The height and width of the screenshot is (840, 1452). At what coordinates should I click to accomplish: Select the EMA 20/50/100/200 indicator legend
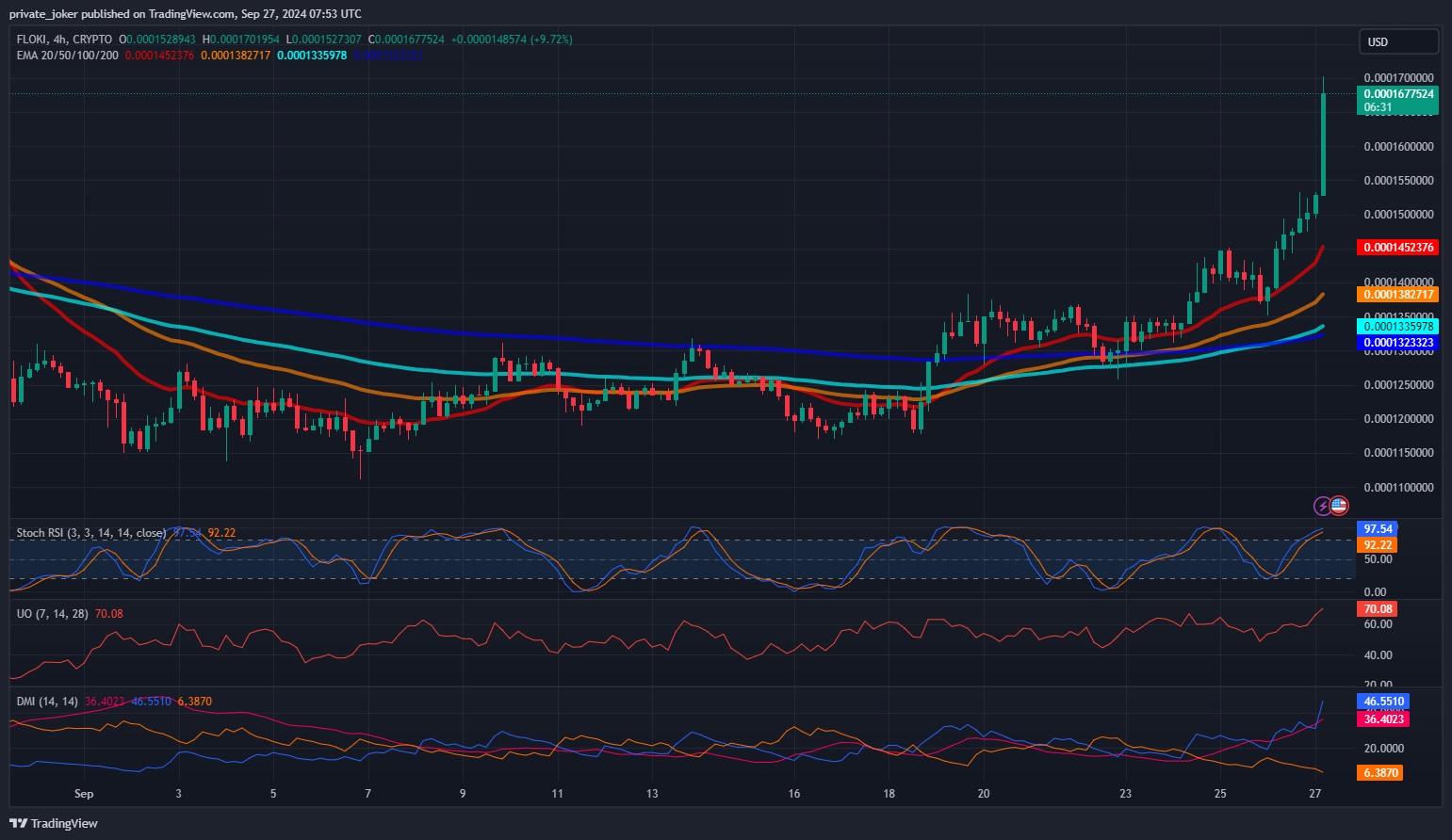coord(68,56)
